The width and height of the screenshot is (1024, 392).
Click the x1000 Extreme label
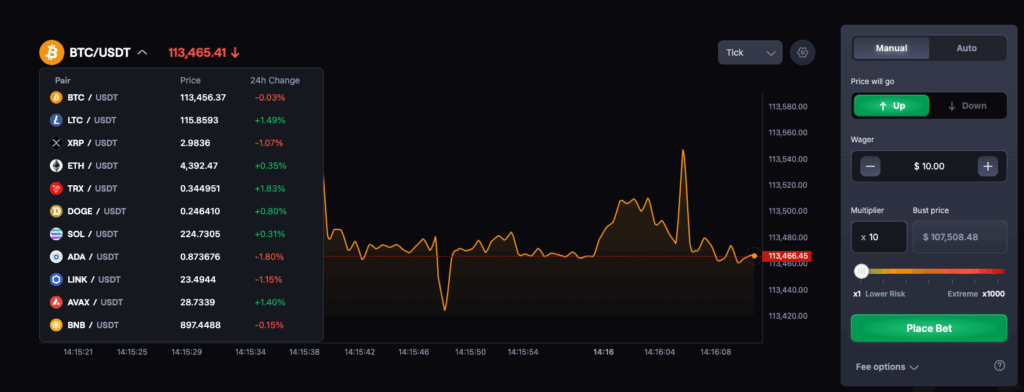click(x=976, y=294)
